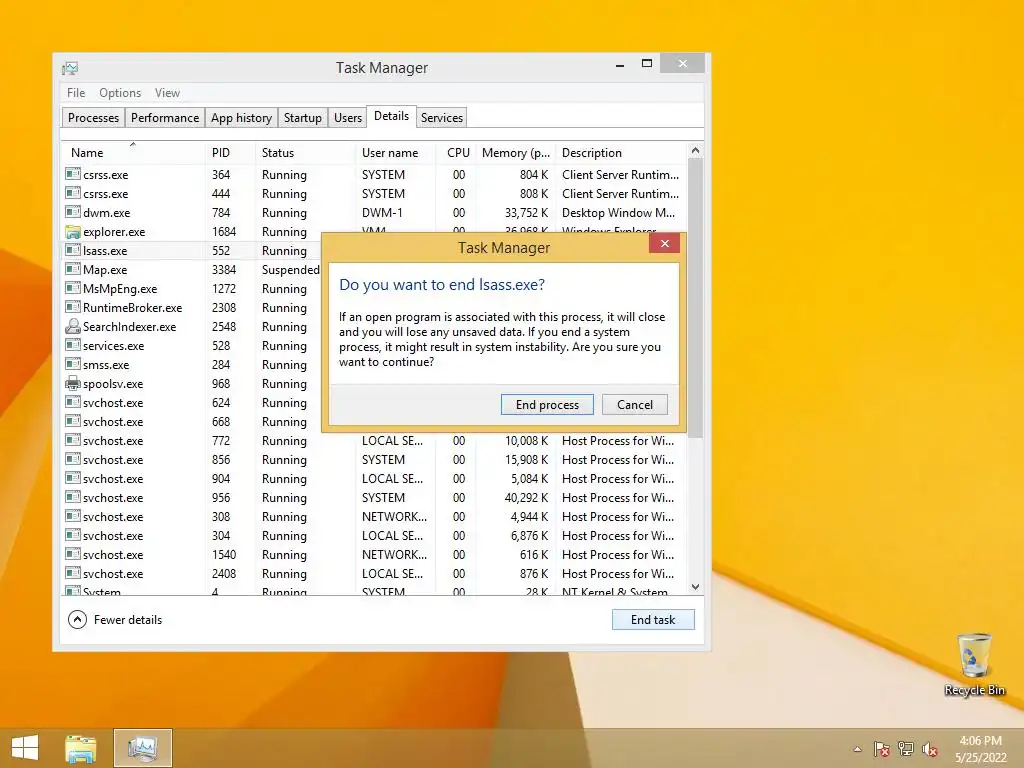Sort by the Status column header
The image size is (1024, 768).
click(304, 153)
